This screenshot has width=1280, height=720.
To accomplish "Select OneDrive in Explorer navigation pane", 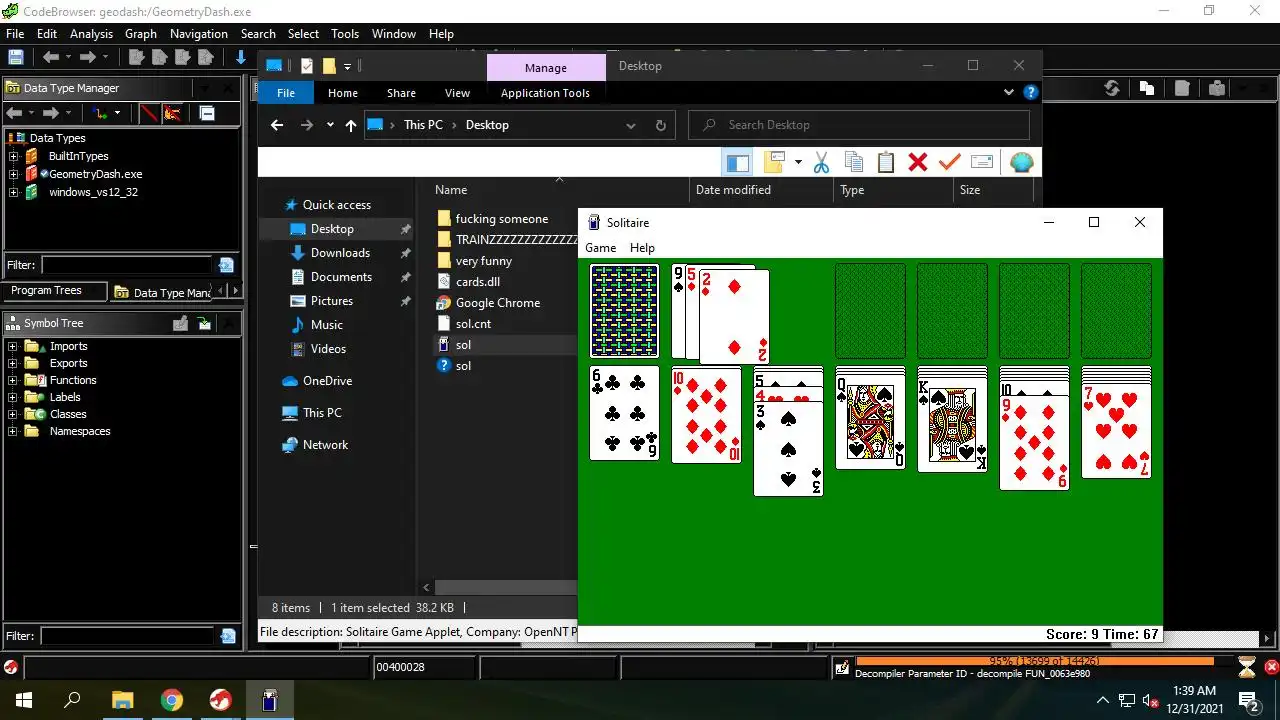I will pos(327,381).
